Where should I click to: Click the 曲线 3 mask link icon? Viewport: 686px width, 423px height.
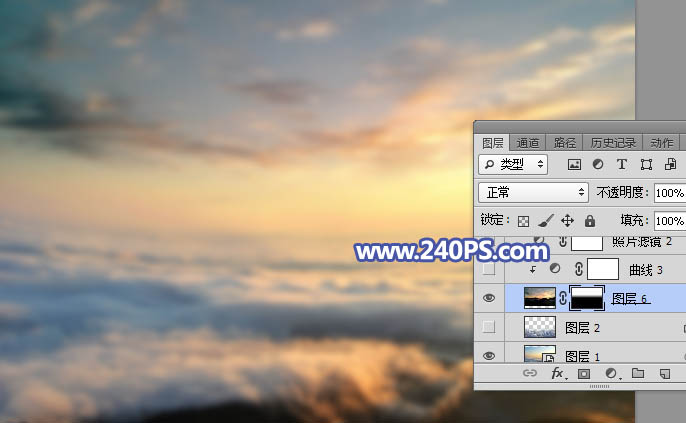tap(578, 269)
